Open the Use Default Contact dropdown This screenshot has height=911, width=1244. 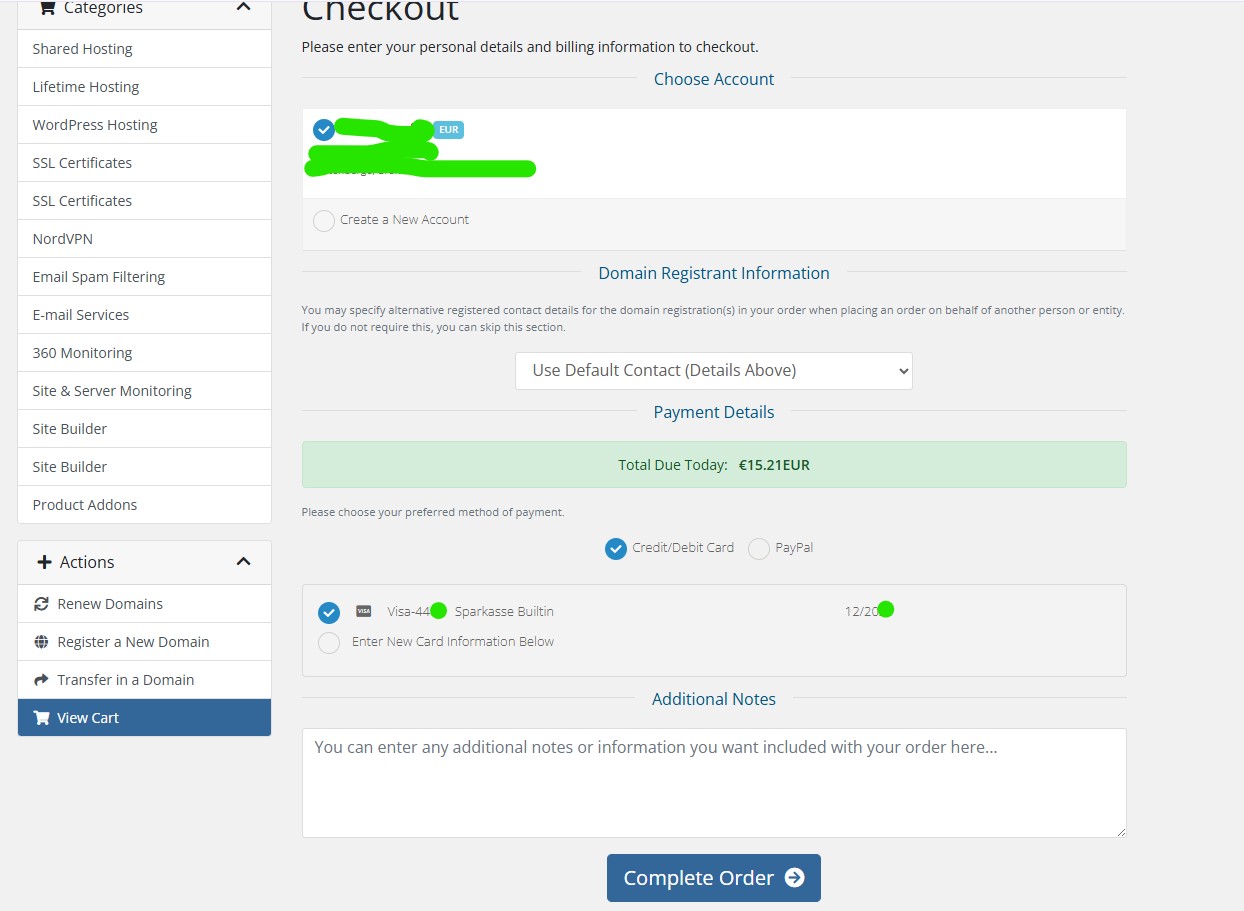pos(713,371)
